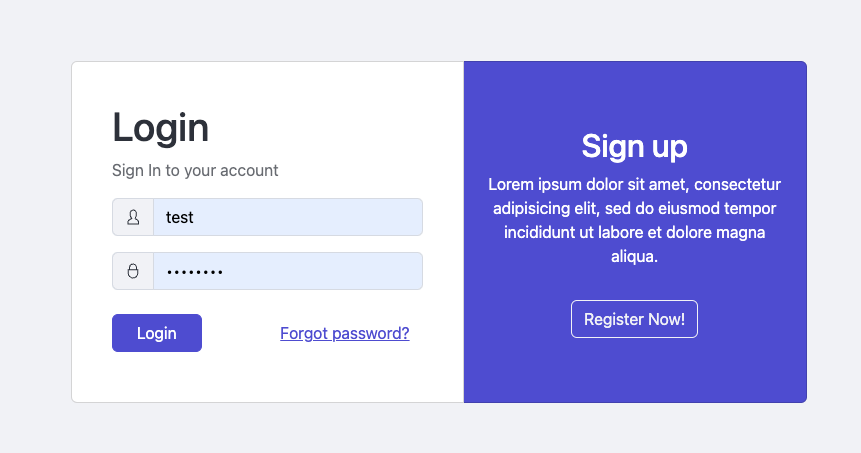Click empty area of the password field

[x=329, y=271]
